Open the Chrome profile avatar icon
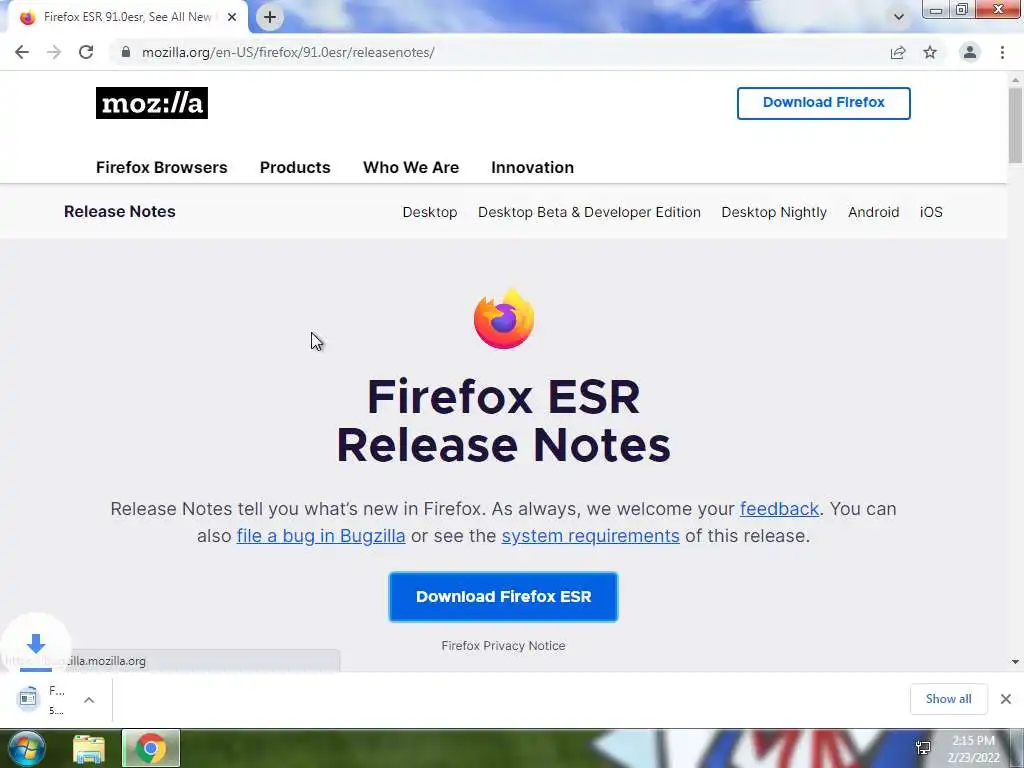The width and height of the screenshot is (1024, 768). 970,52
